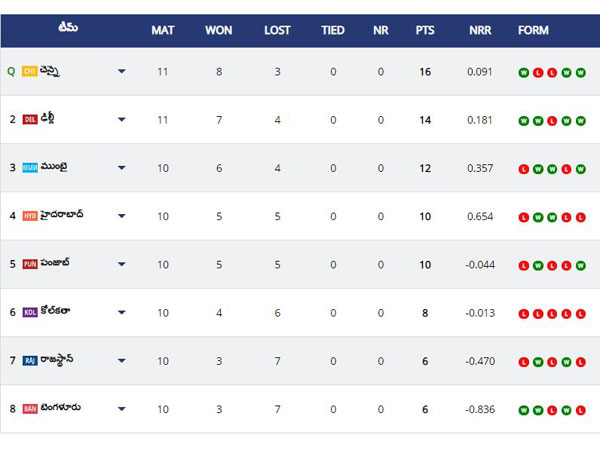The image size is (600, 450).
Task: Click Punjab's last form result indicator
Action: click(581, 265)
